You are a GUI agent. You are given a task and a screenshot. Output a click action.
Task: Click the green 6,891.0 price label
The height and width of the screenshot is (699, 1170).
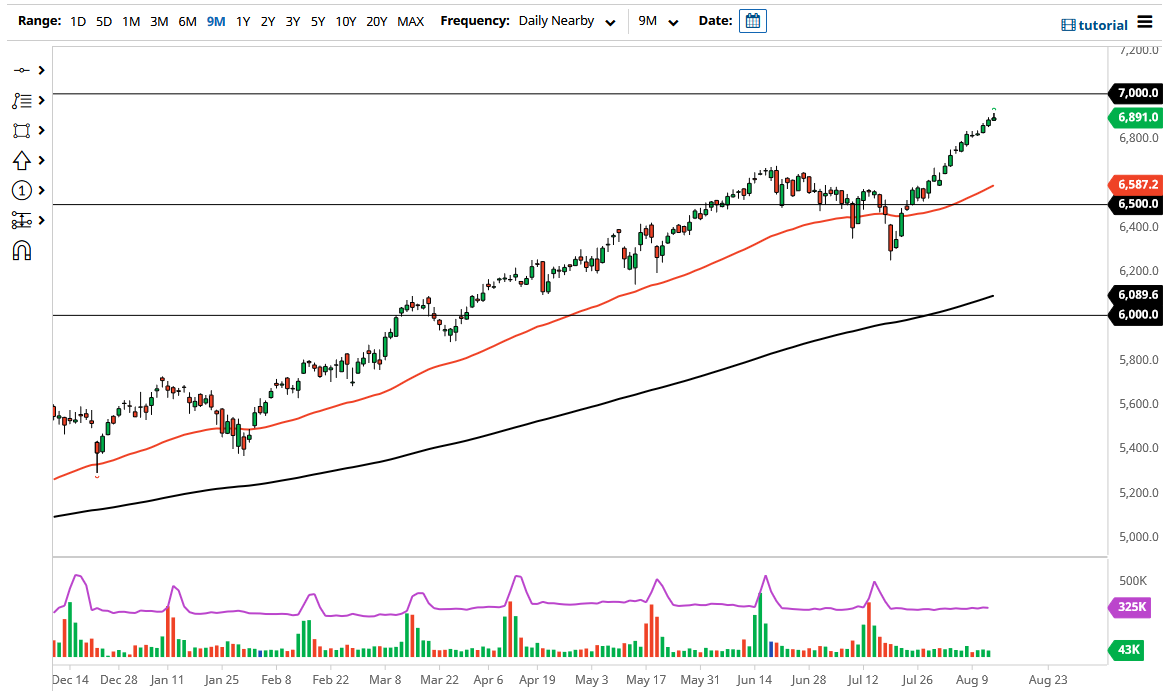1135,117
